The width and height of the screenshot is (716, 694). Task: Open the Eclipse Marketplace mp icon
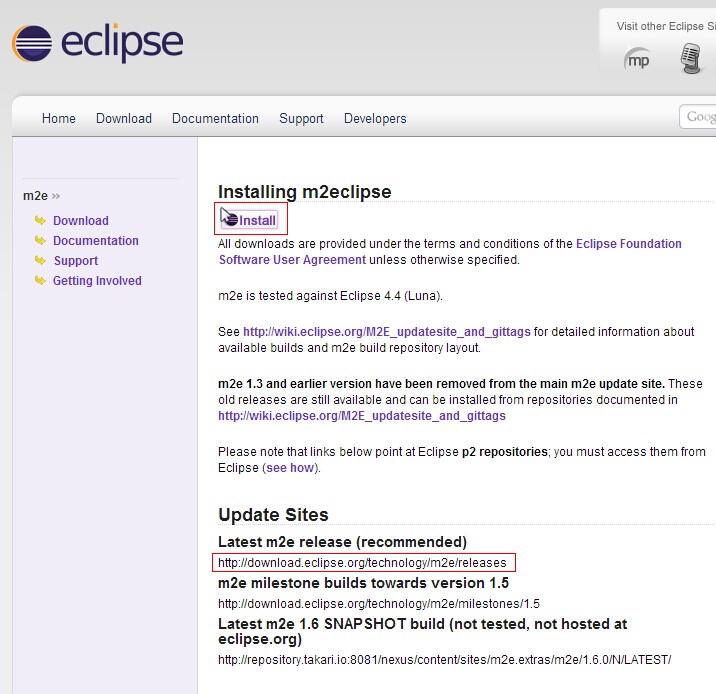[x=637, y=59]
